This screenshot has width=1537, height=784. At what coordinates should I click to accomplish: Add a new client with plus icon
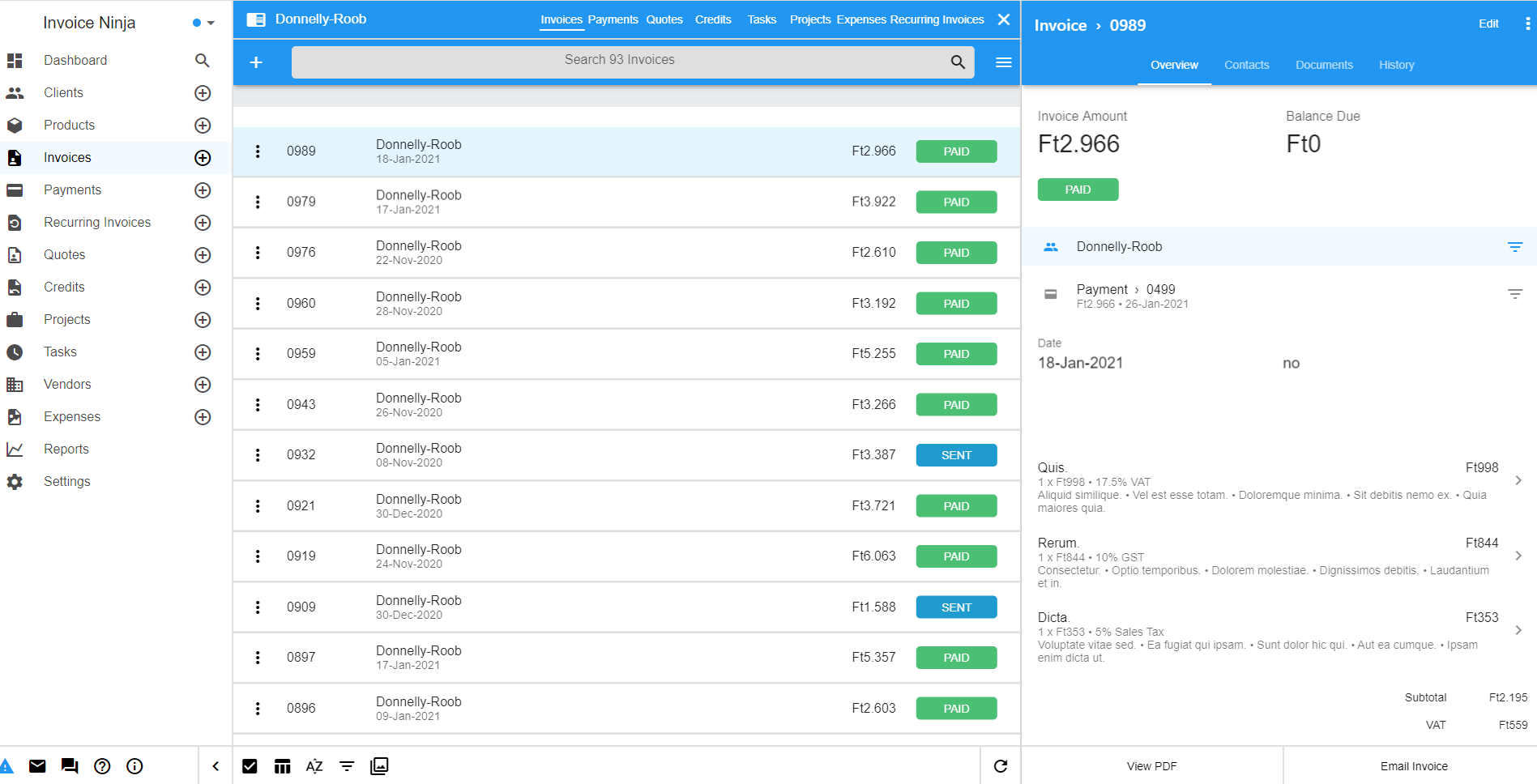point(203,93)
